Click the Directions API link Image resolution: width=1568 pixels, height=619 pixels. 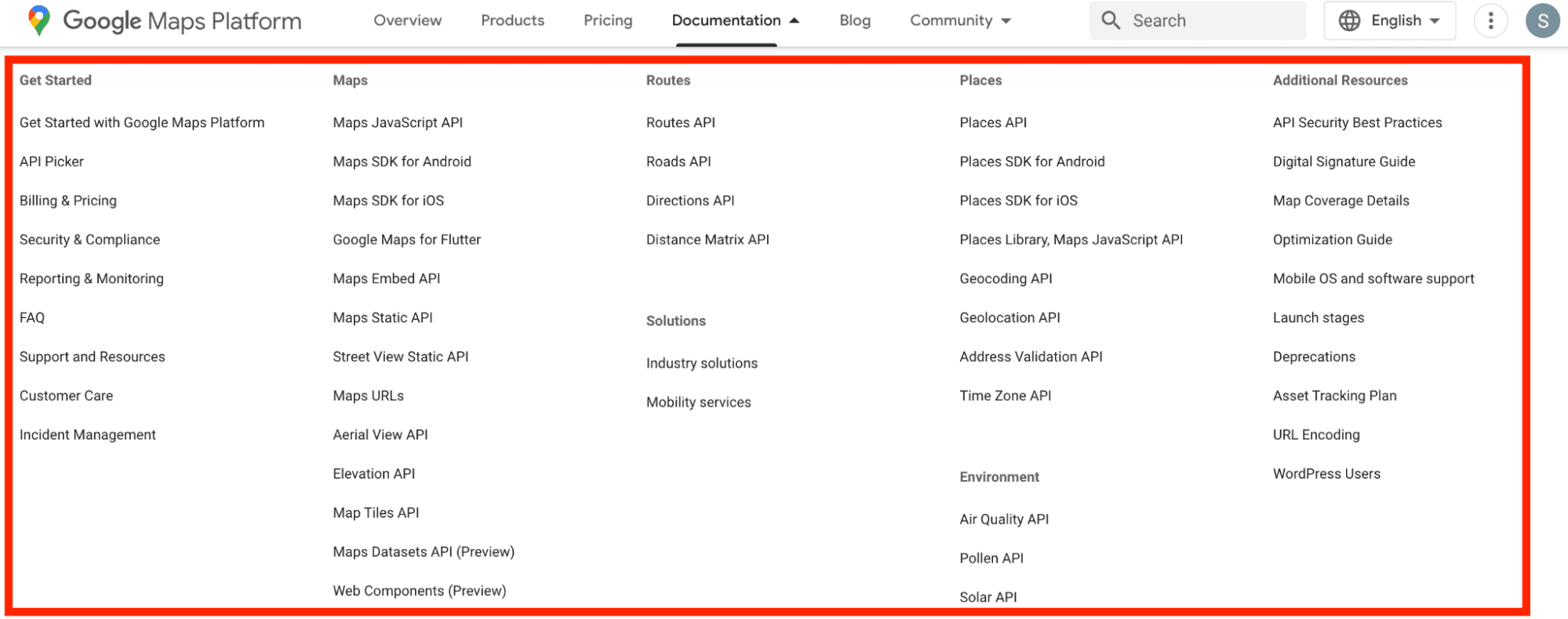pos(689,200)
